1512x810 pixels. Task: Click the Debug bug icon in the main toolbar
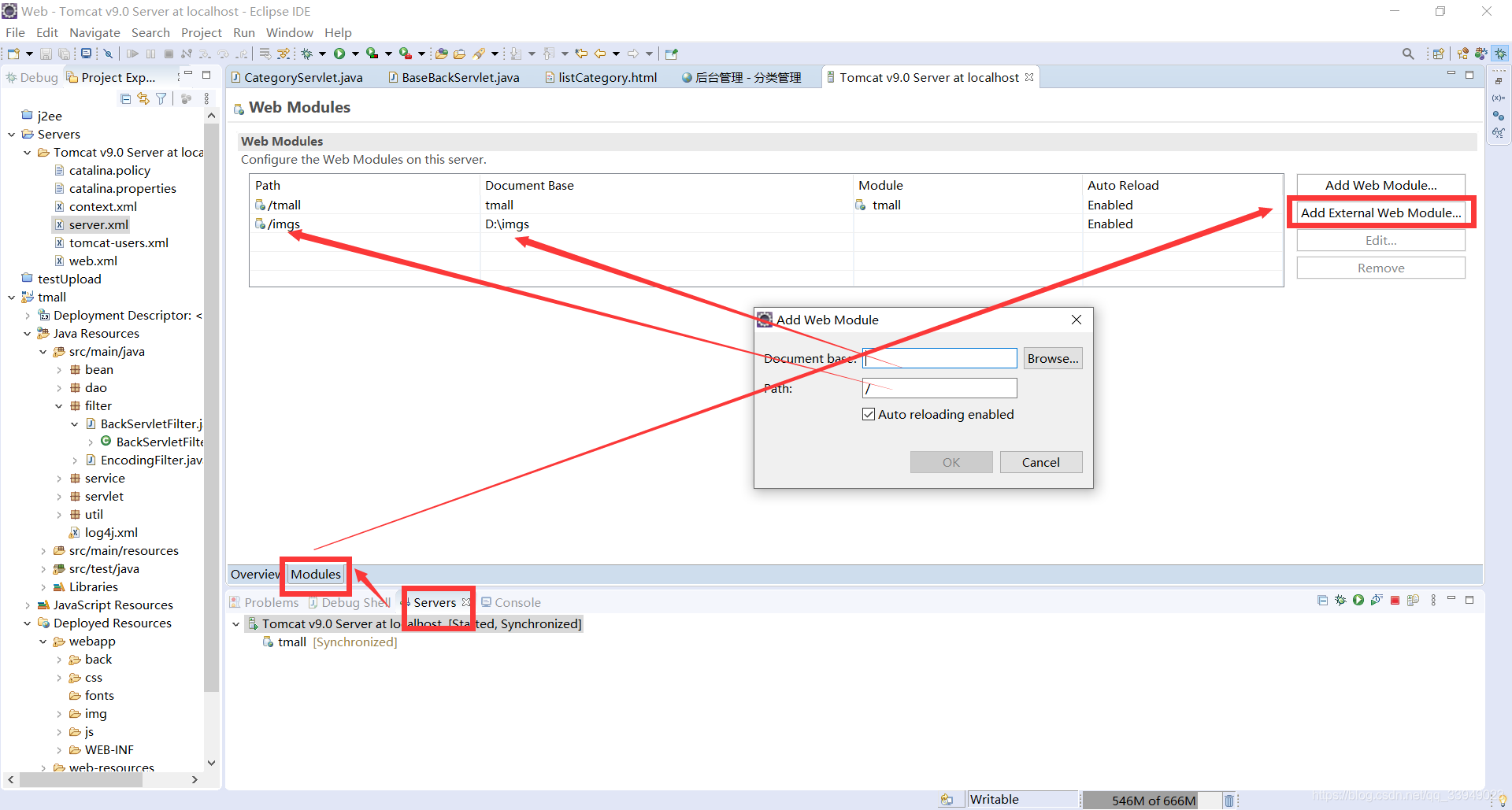307,54
